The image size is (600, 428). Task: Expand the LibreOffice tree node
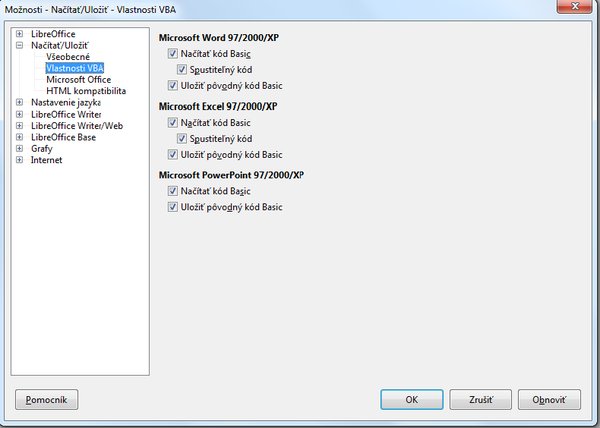[20, 34]
